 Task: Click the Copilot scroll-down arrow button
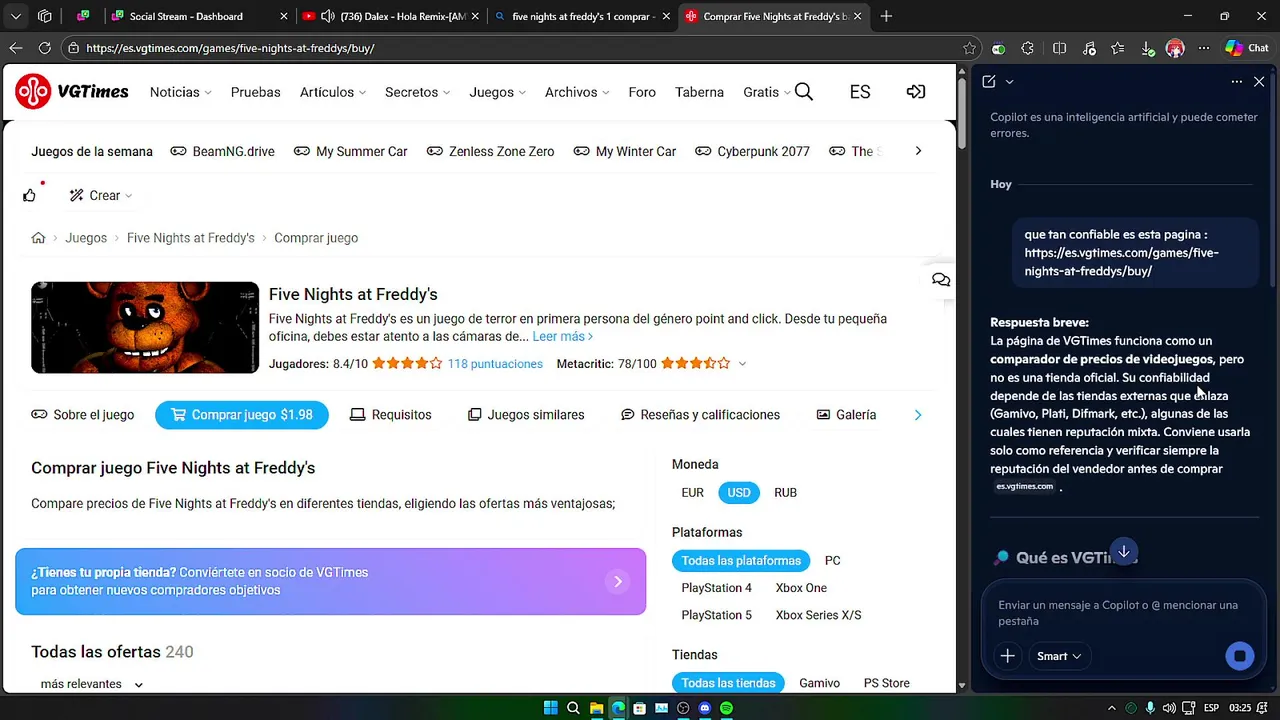pos(1124,552)
